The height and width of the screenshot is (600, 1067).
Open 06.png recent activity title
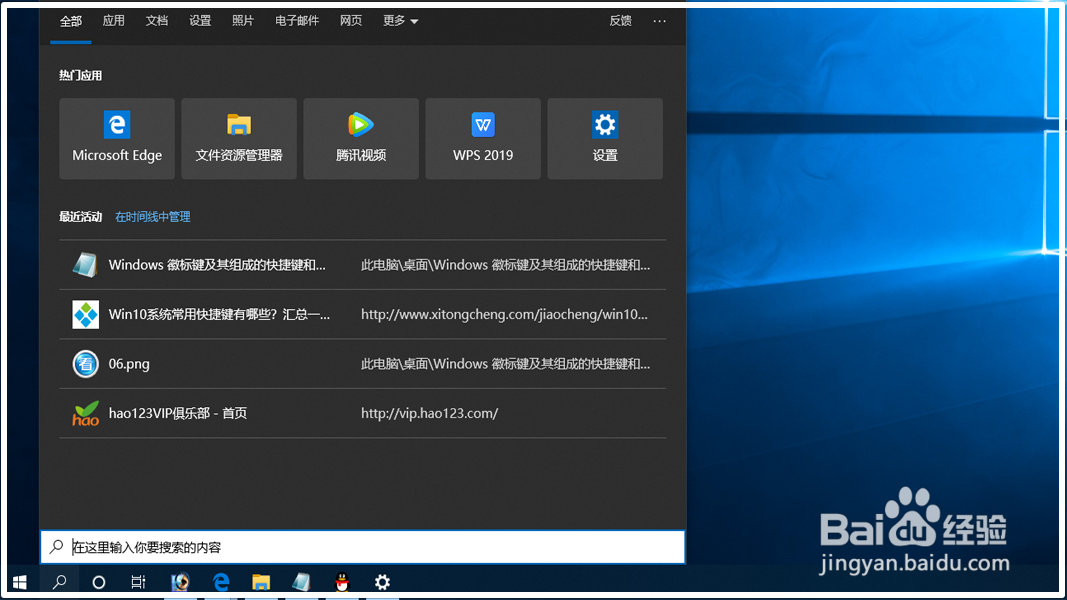(129, 364)
